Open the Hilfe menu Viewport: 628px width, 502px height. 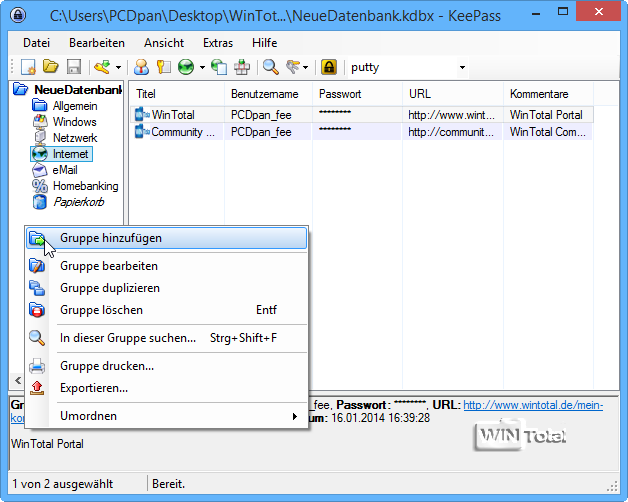point(264,43)
